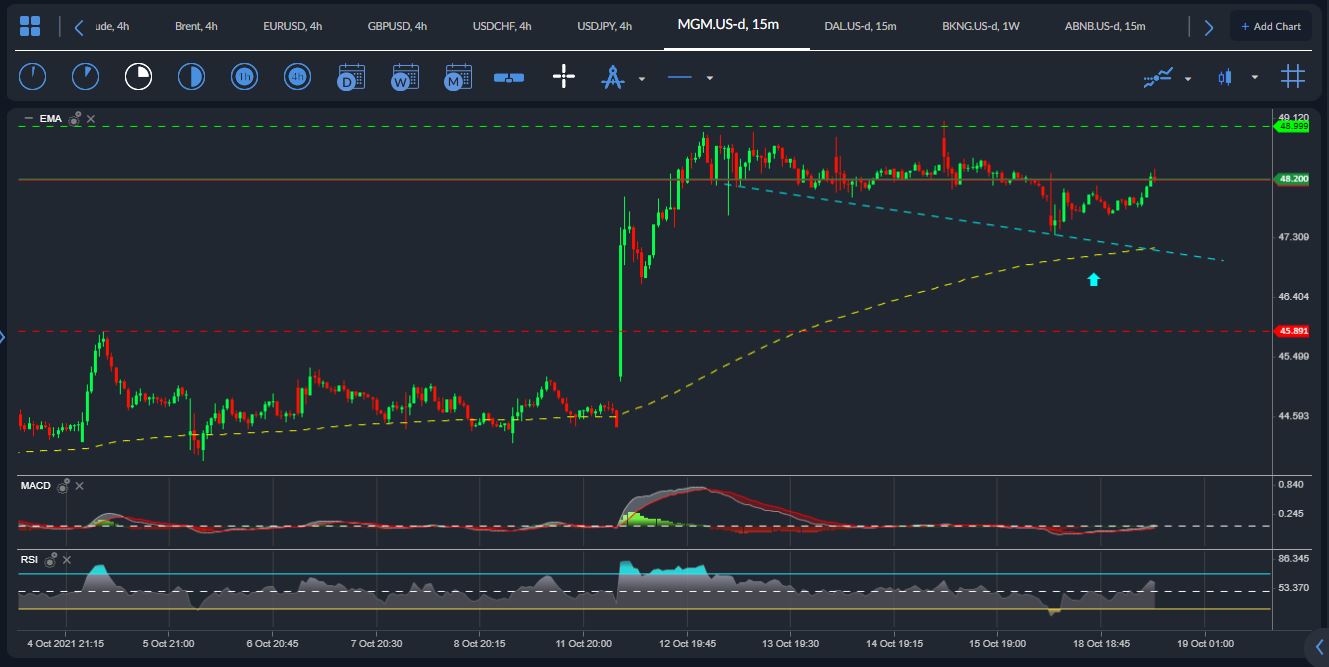The image size is (1329, 667).
Task: Select the half-circle 30-minute timeframe
Action: (191, 76)
